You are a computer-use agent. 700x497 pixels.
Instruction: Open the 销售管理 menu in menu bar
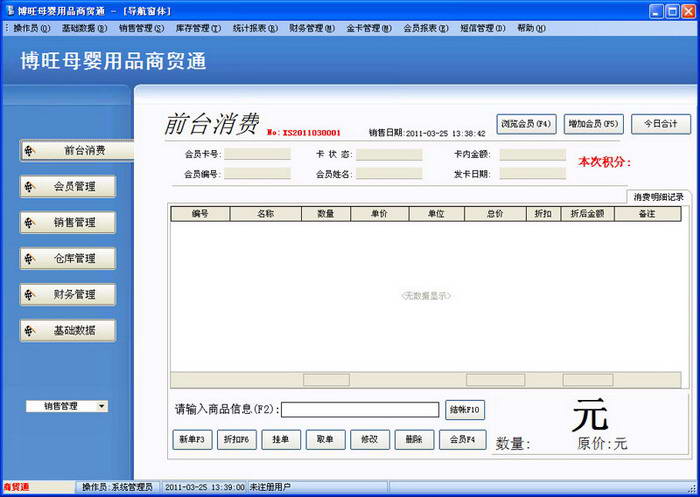(142, 28)
